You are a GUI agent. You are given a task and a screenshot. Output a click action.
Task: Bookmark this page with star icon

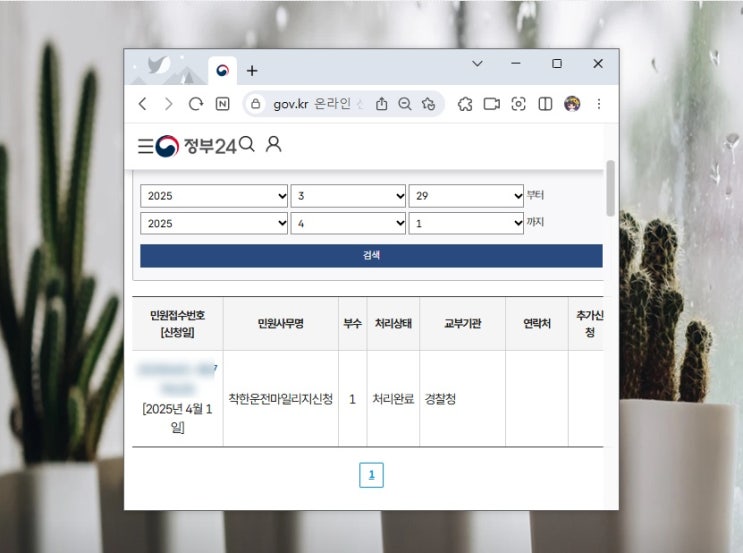point(428,104)
